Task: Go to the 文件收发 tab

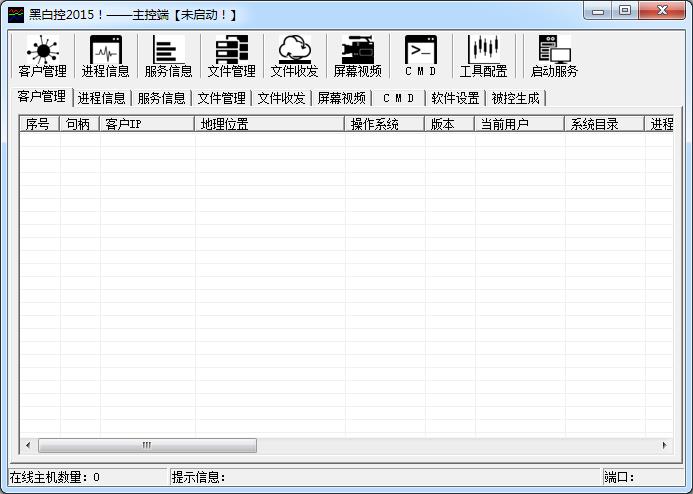Action: (x=282, y=98)
